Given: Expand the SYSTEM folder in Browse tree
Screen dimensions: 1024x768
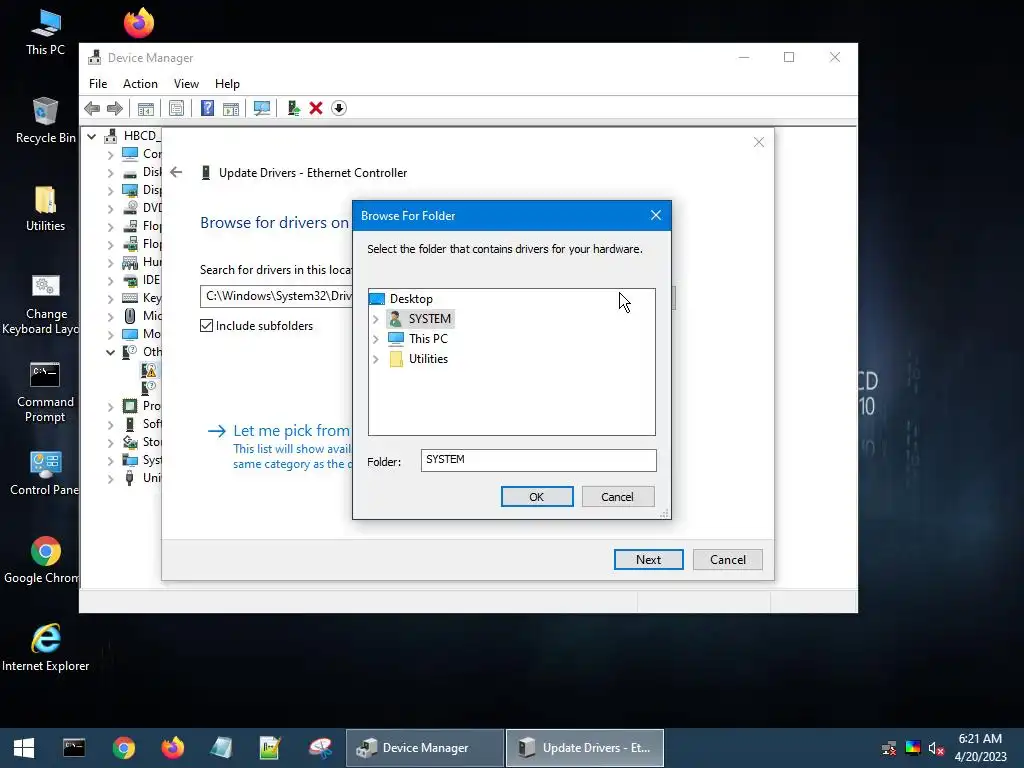Looking at the screenshot, I should 376,319.
